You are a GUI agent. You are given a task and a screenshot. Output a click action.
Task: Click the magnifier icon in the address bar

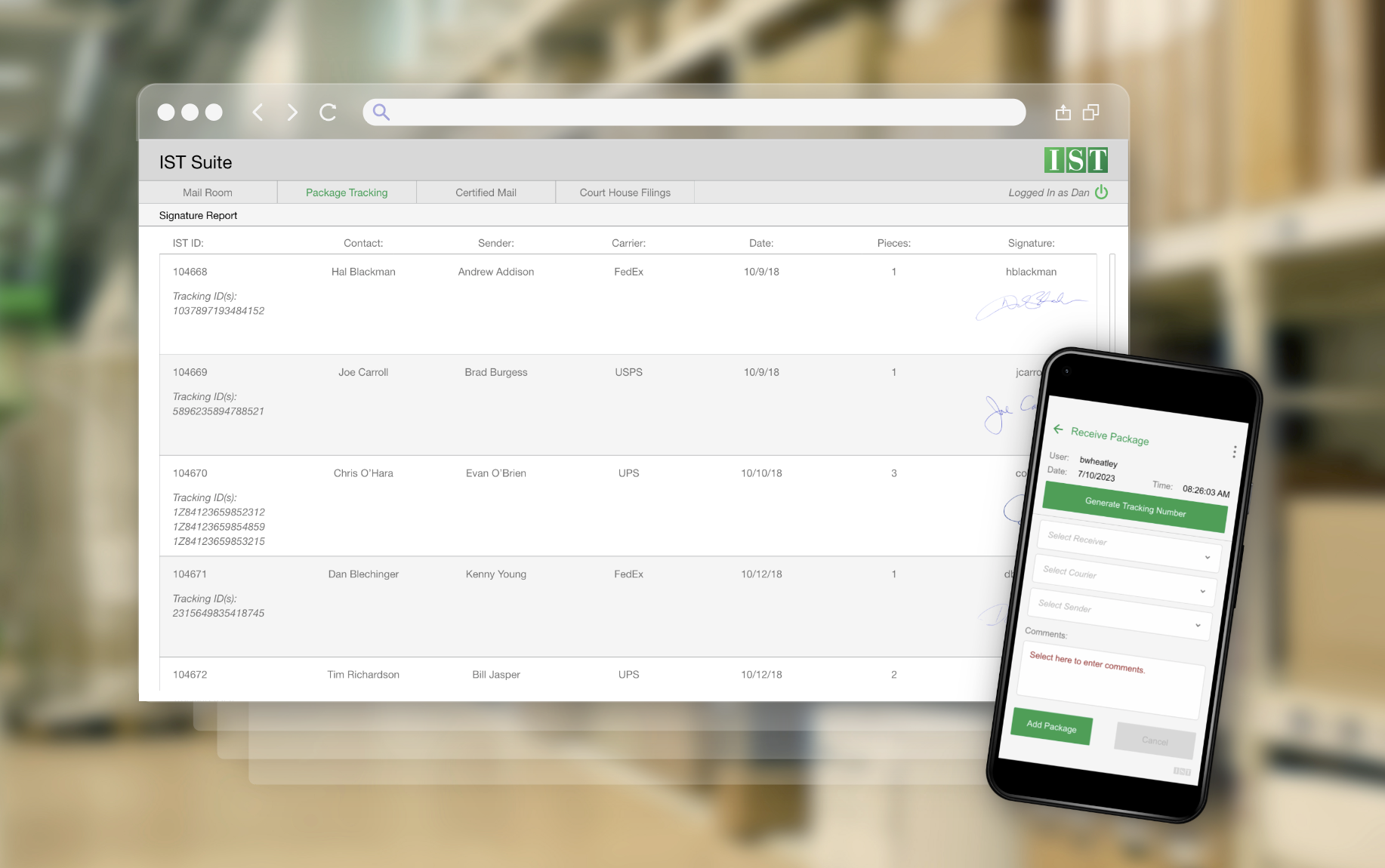[x=381, y=112]
